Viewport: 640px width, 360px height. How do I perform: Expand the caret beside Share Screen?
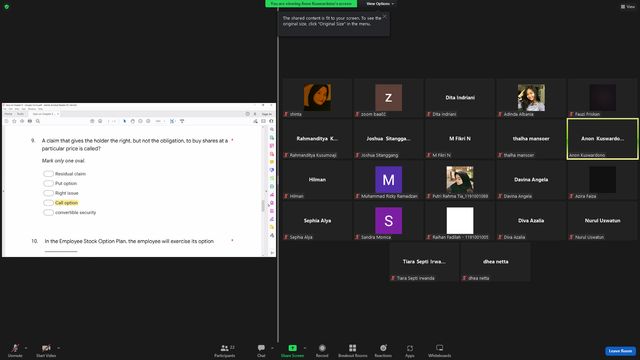tap(305, 348)
